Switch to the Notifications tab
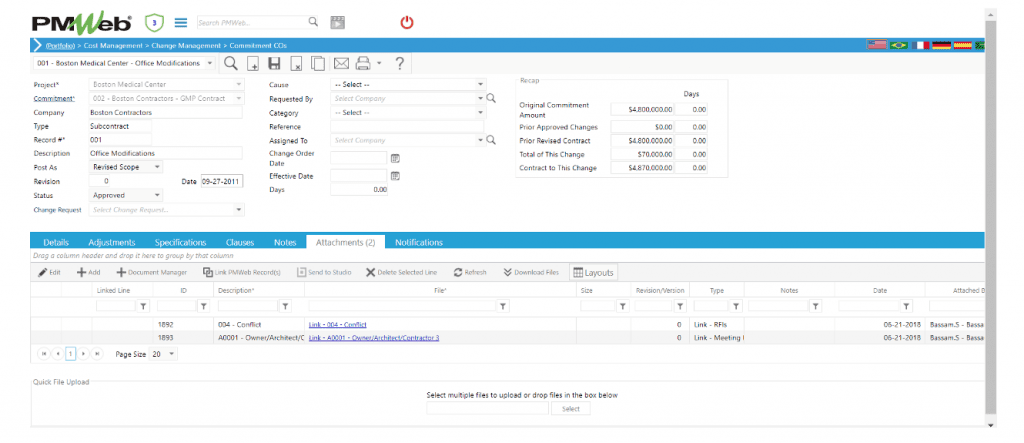 click(419, 242)
